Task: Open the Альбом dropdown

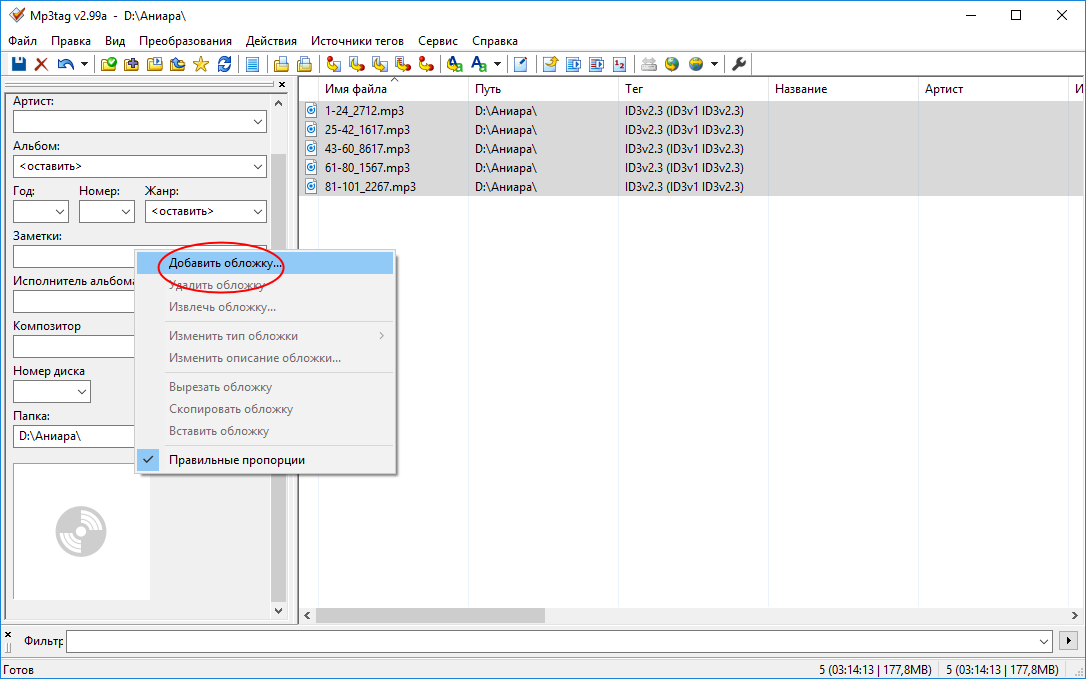Action: pos(258,166)
